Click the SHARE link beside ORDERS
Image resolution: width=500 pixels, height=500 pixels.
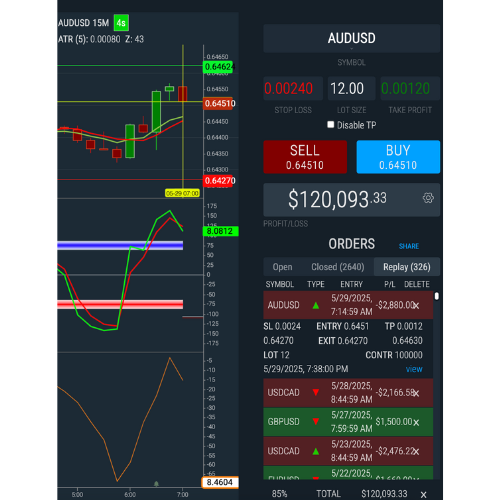tap(409, 246)
